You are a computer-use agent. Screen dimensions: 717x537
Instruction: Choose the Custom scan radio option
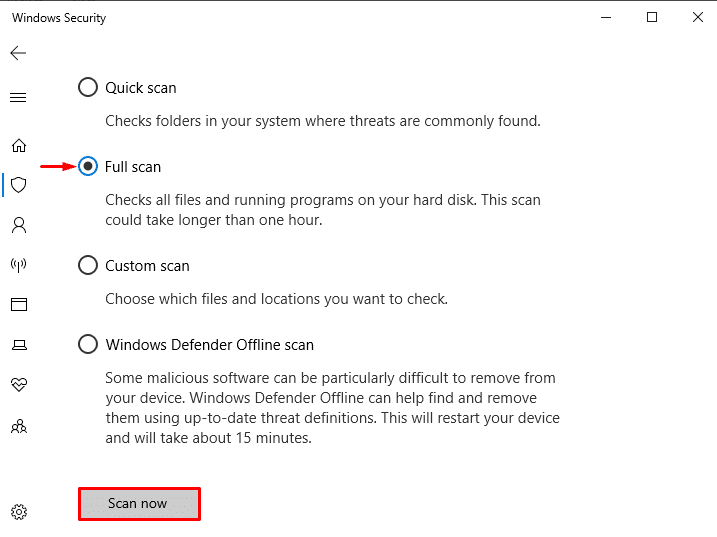coord(88,266)
